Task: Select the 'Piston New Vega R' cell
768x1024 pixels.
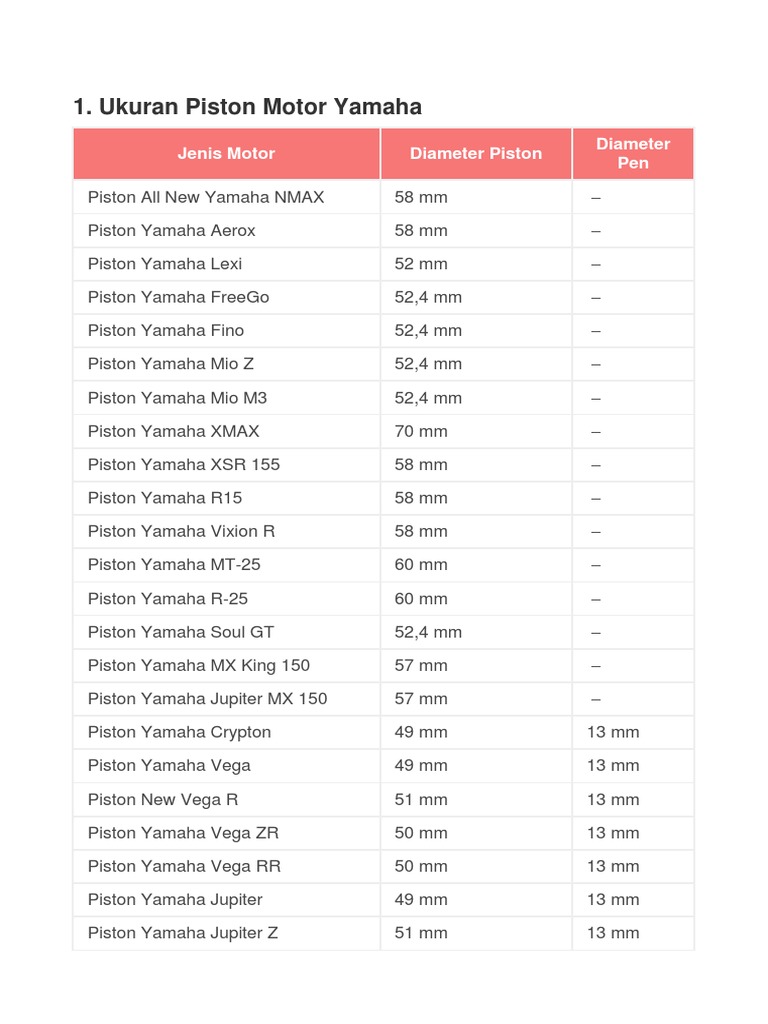Action: pyautogui.click(x=163, y=799)
